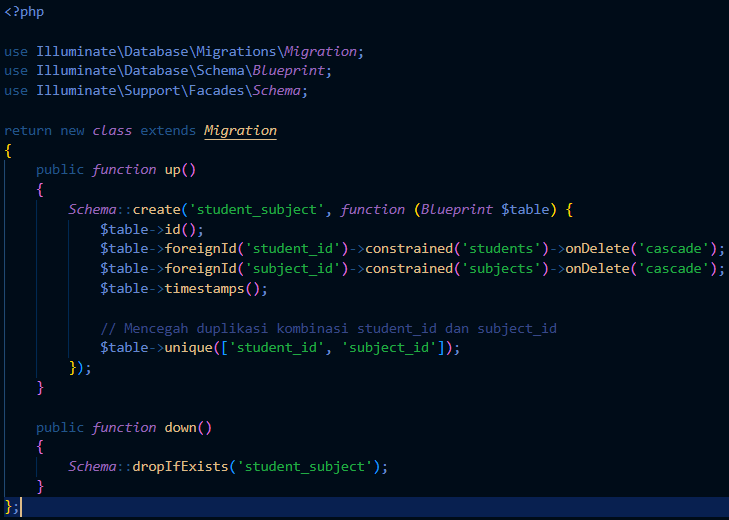729x520 pixels.
Task: Click 'cascade' on the student_id line
Action: point(673,249)
